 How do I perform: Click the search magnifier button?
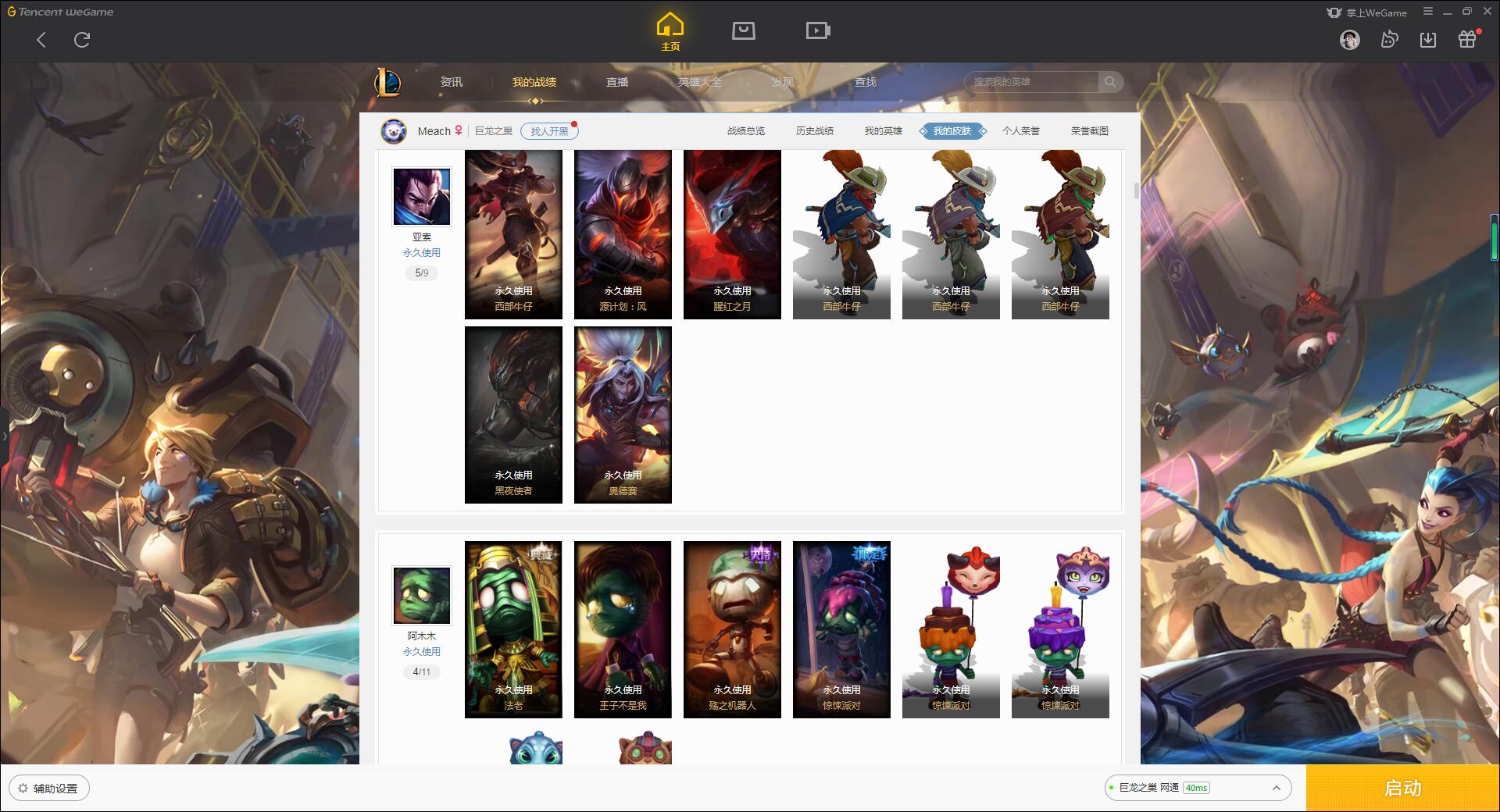click(1110, 82)
